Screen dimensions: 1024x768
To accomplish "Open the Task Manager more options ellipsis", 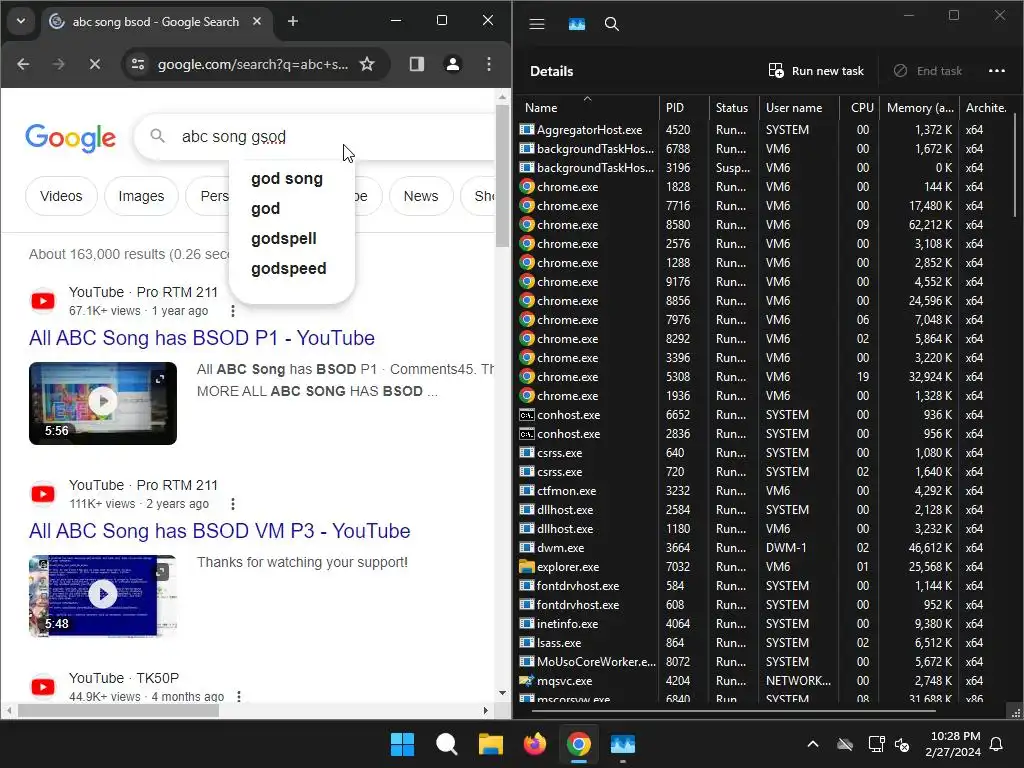I will pos(997,71).
